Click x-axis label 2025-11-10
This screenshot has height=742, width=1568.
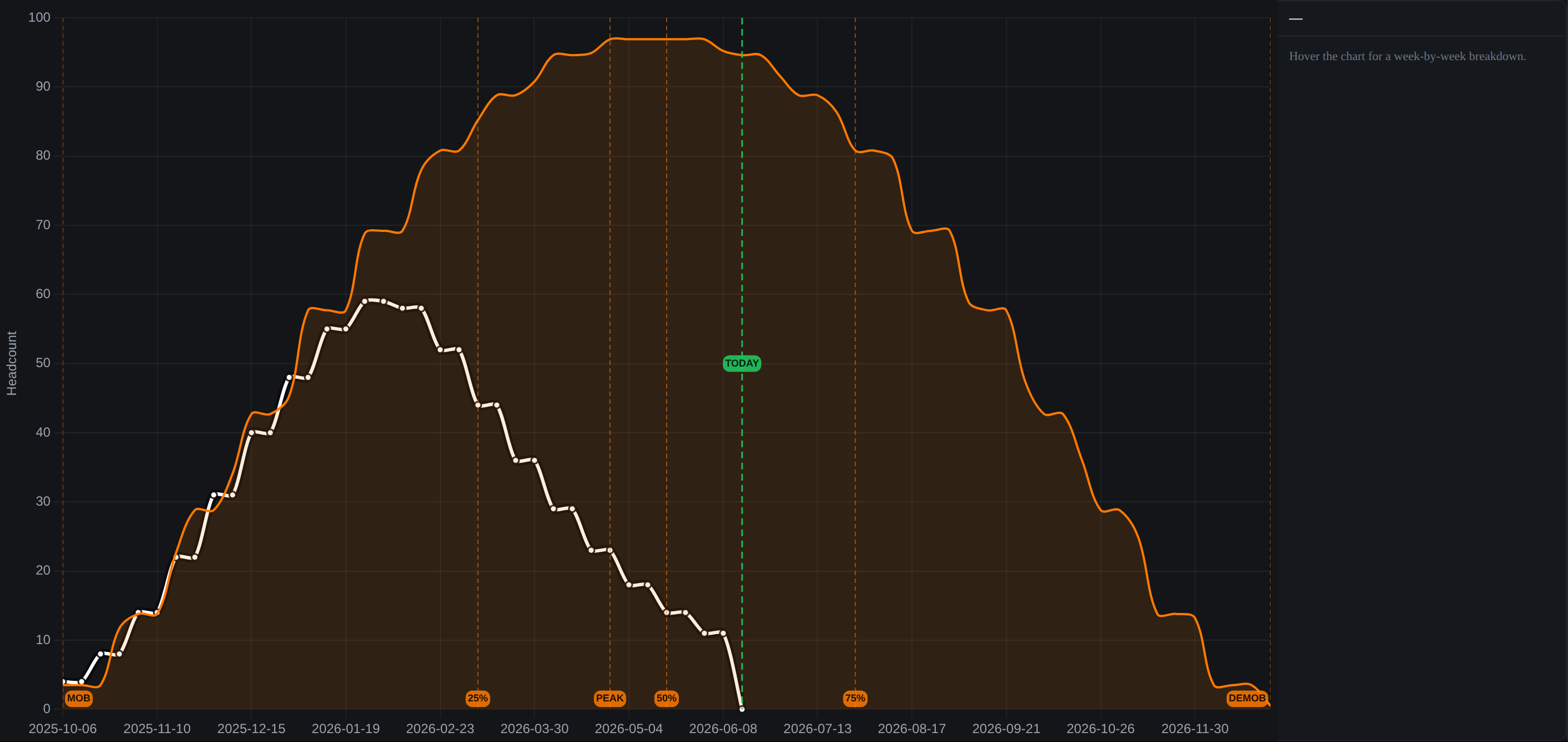coord(157,729)
